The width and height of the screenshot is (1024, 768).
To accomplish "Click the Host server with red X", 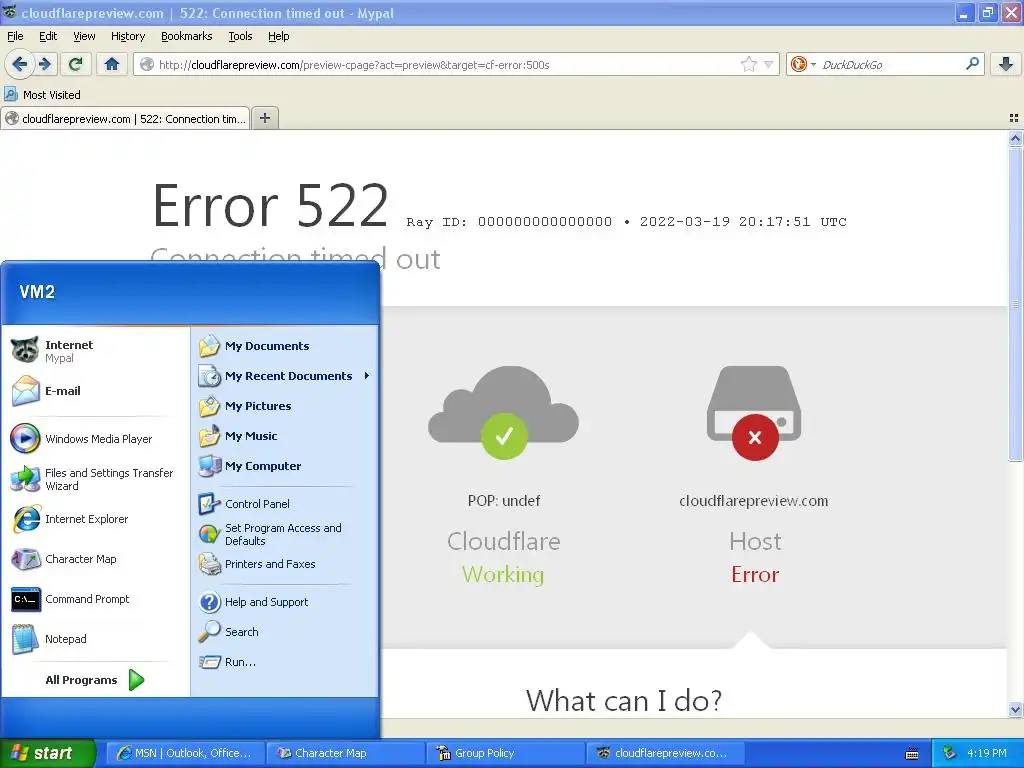I will click(x=754, y=413).
